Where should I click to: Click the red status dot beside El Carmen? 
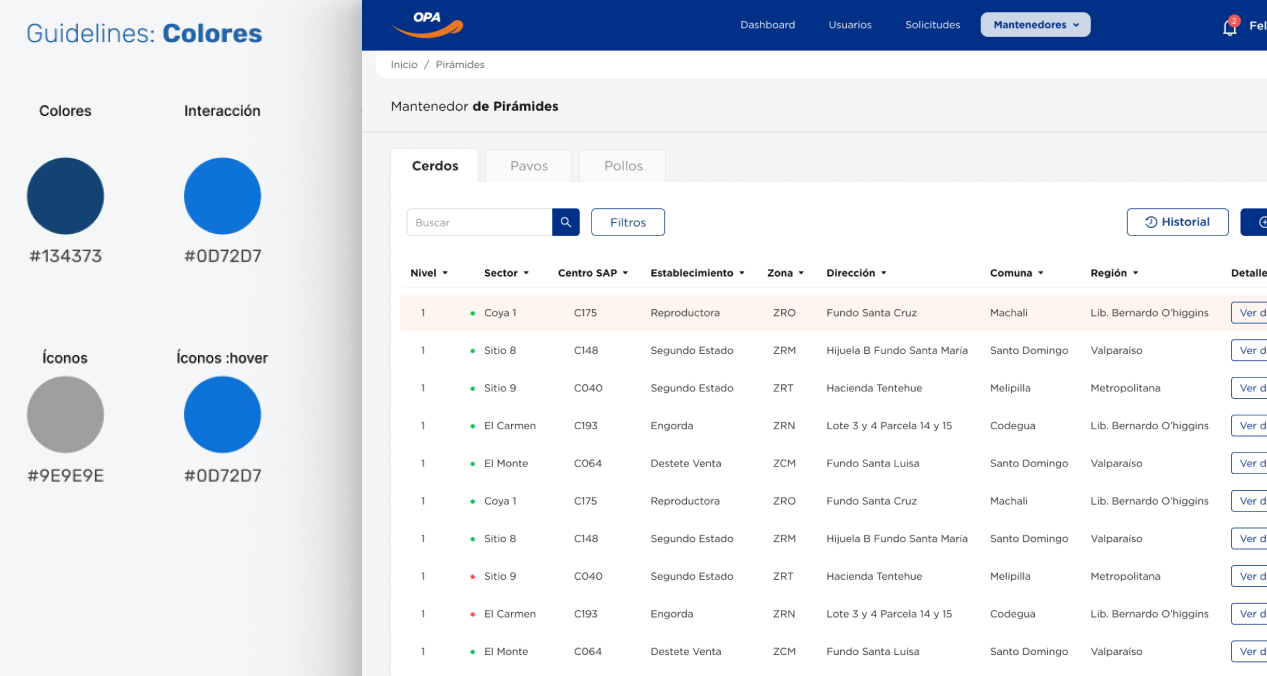473,614
